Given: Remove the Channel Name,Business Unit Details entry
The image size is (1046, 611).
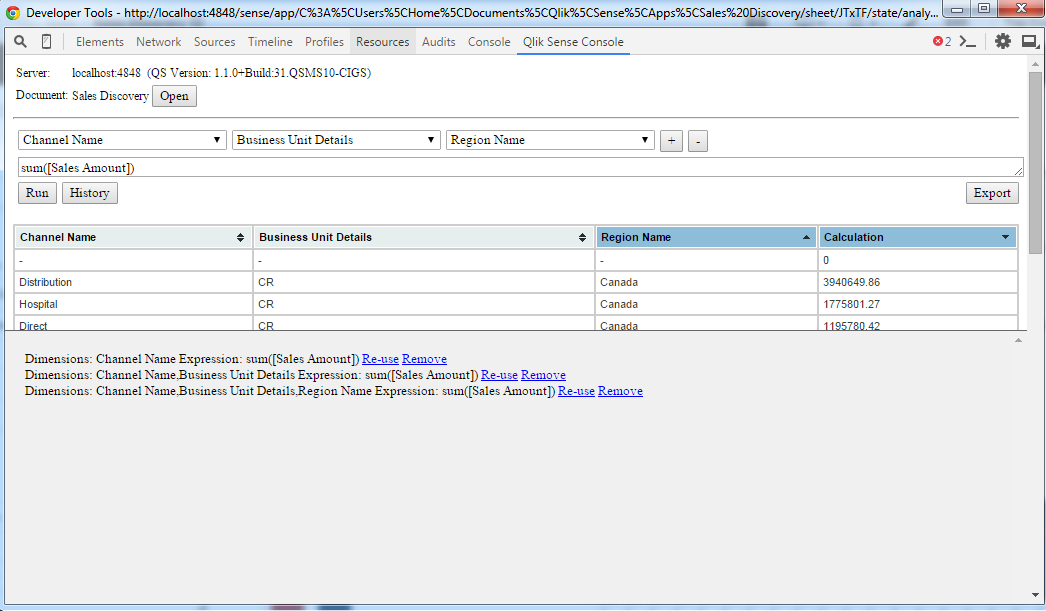Looking at the screenshot, I should [543, 375].
